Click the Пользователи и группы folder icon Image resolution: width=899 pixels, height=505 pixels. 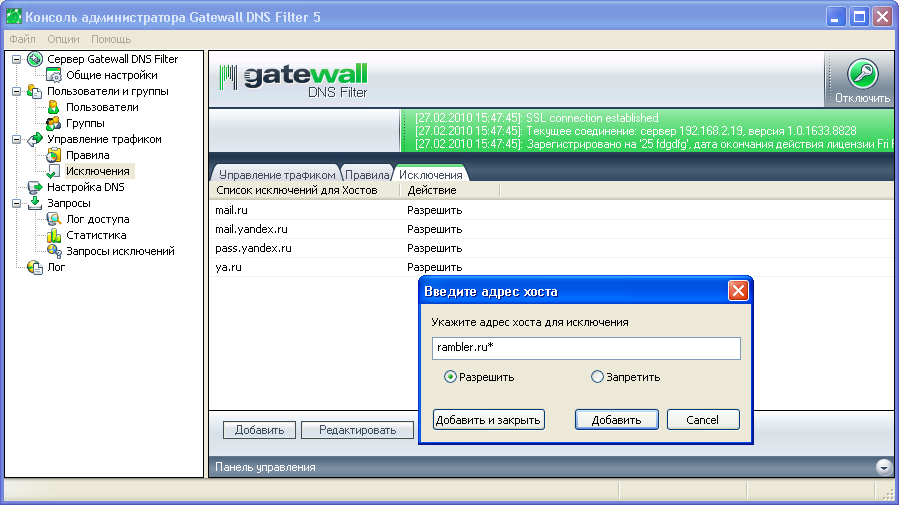[35, 91]
